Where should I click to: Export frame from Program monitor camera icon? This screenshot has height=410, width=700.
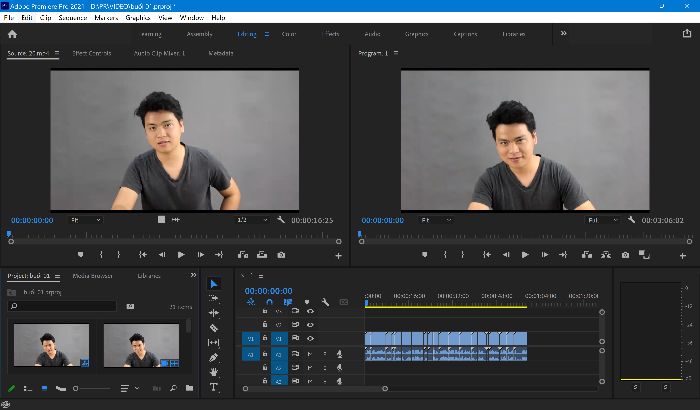click(x=625, y=255)
